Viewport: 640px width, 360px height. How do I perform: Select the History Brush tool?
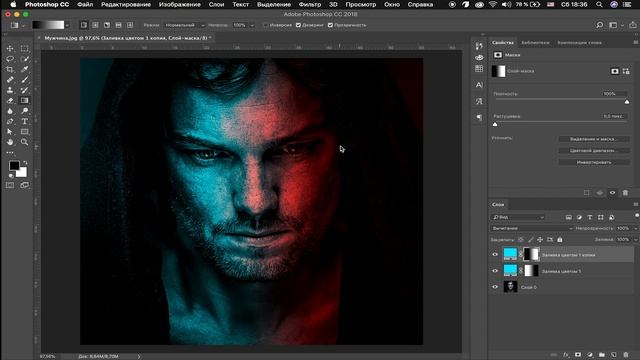[x=24, y=90]
